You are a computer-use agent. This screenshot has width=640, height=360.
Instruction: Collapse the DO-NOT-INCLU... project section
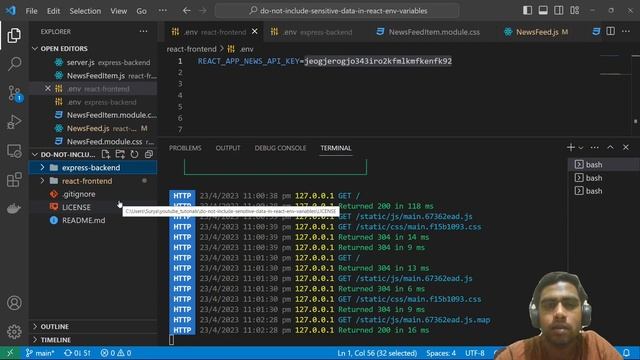[x=35, y=155]
